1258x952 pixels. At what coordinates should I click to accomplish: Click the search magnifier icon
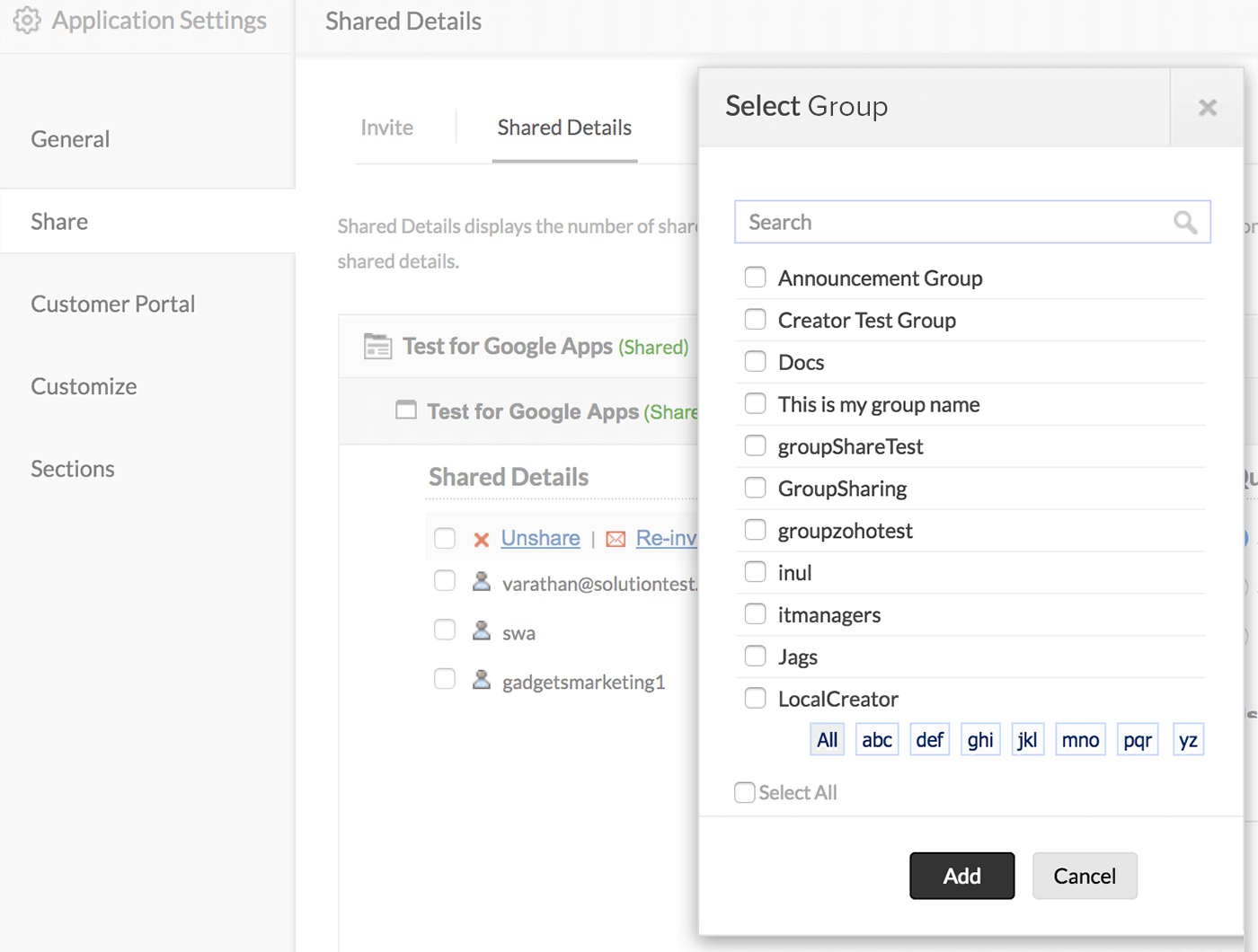pyautogui.click(x=1185, y=222)
